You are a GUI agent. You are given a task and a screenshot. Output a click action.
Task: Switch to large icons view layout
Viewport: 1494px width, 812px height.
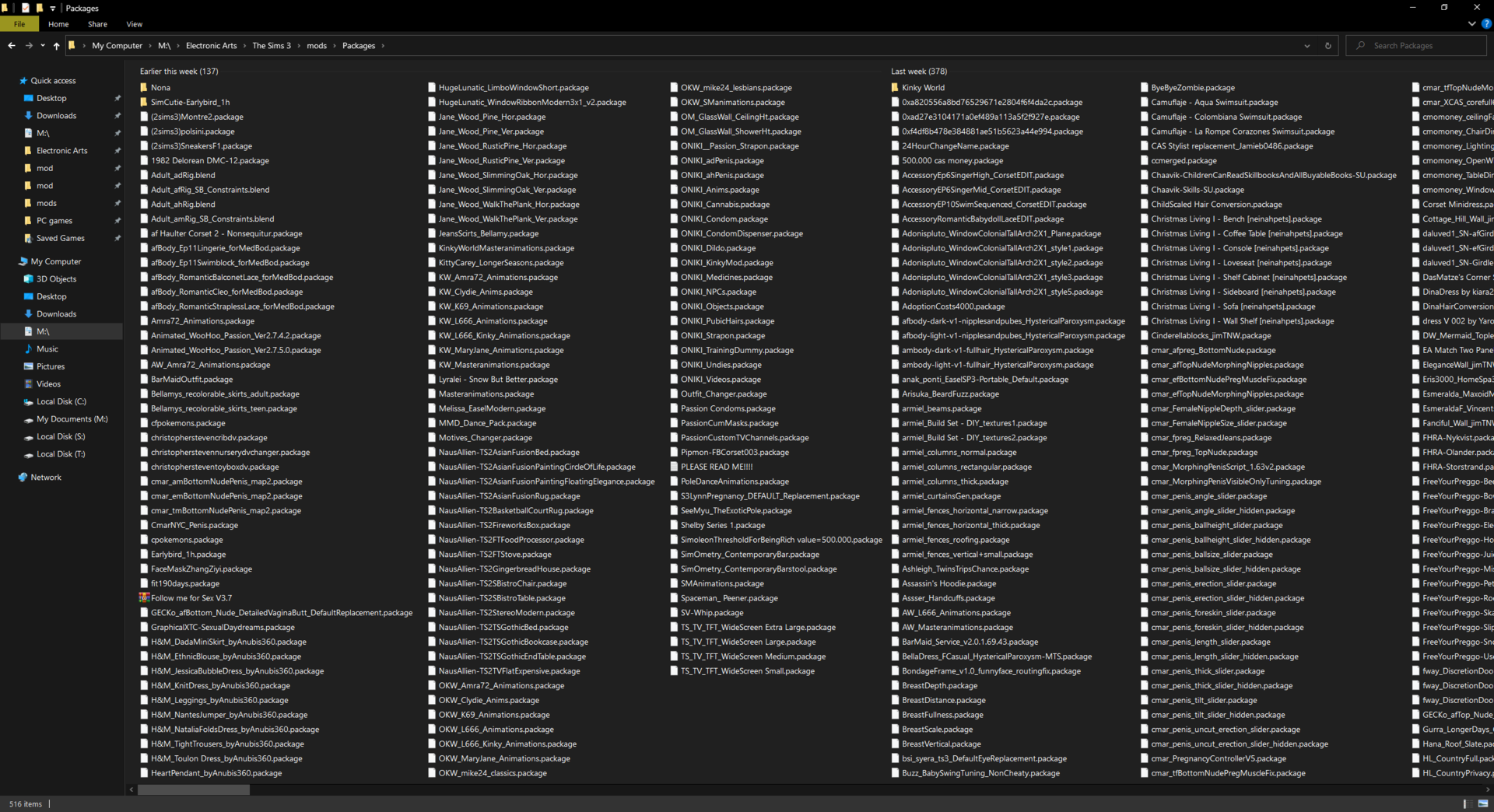click(x=1483, y=804)
